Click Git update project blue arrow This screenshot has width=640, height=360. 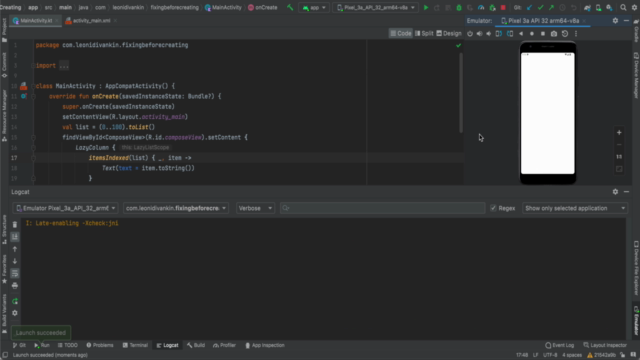click(530, 8)
